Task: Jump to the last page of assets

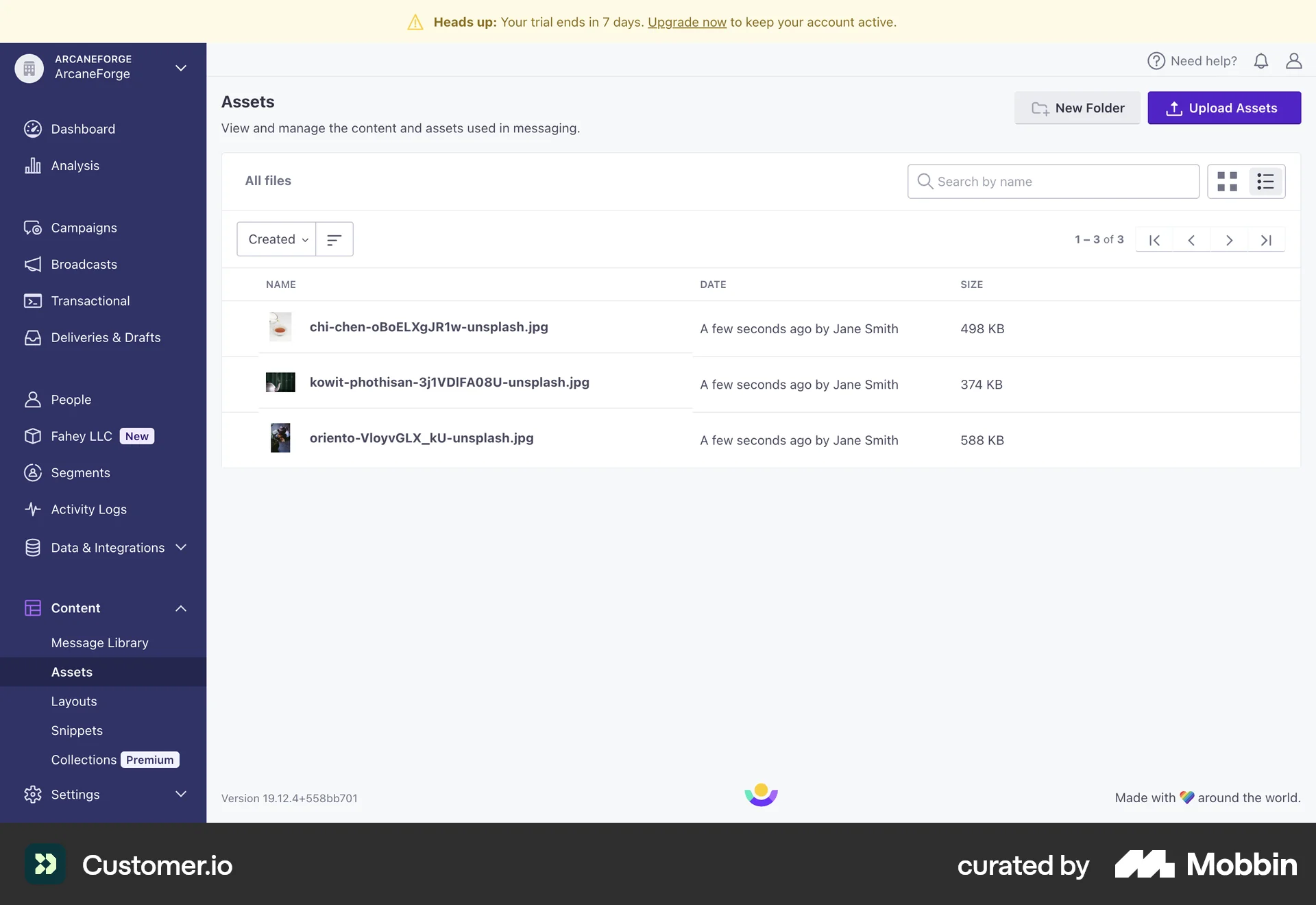Action: pyautogui.click(x=1266, y=239)
